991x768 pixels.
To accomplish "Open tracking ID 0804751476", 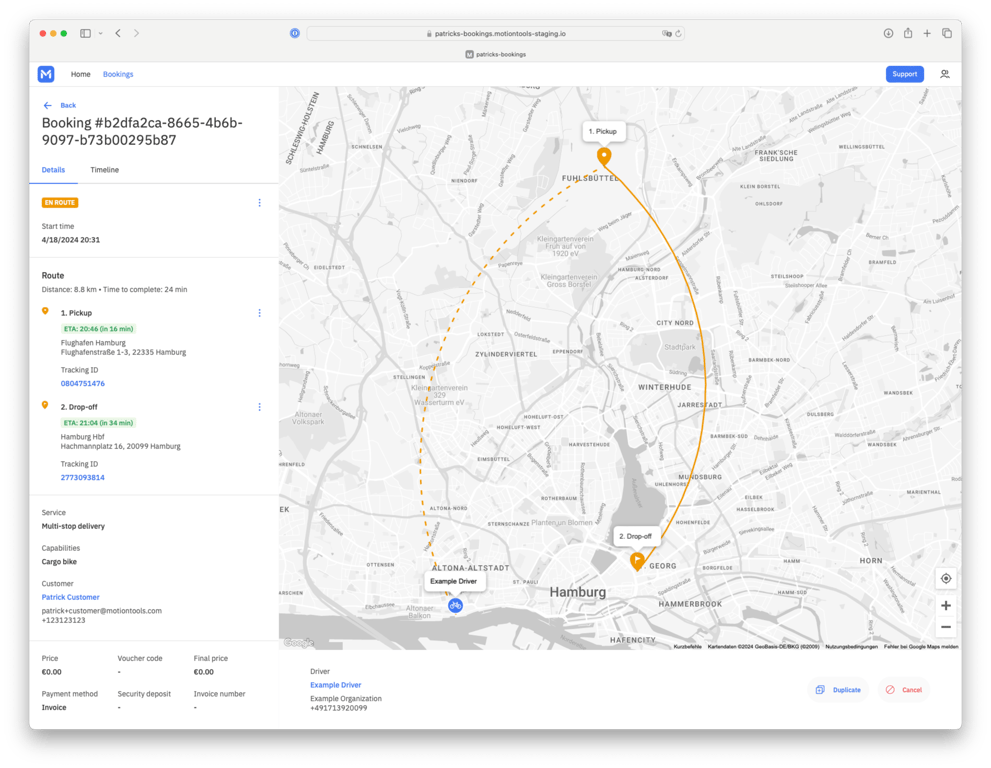I will coord(83,384).
